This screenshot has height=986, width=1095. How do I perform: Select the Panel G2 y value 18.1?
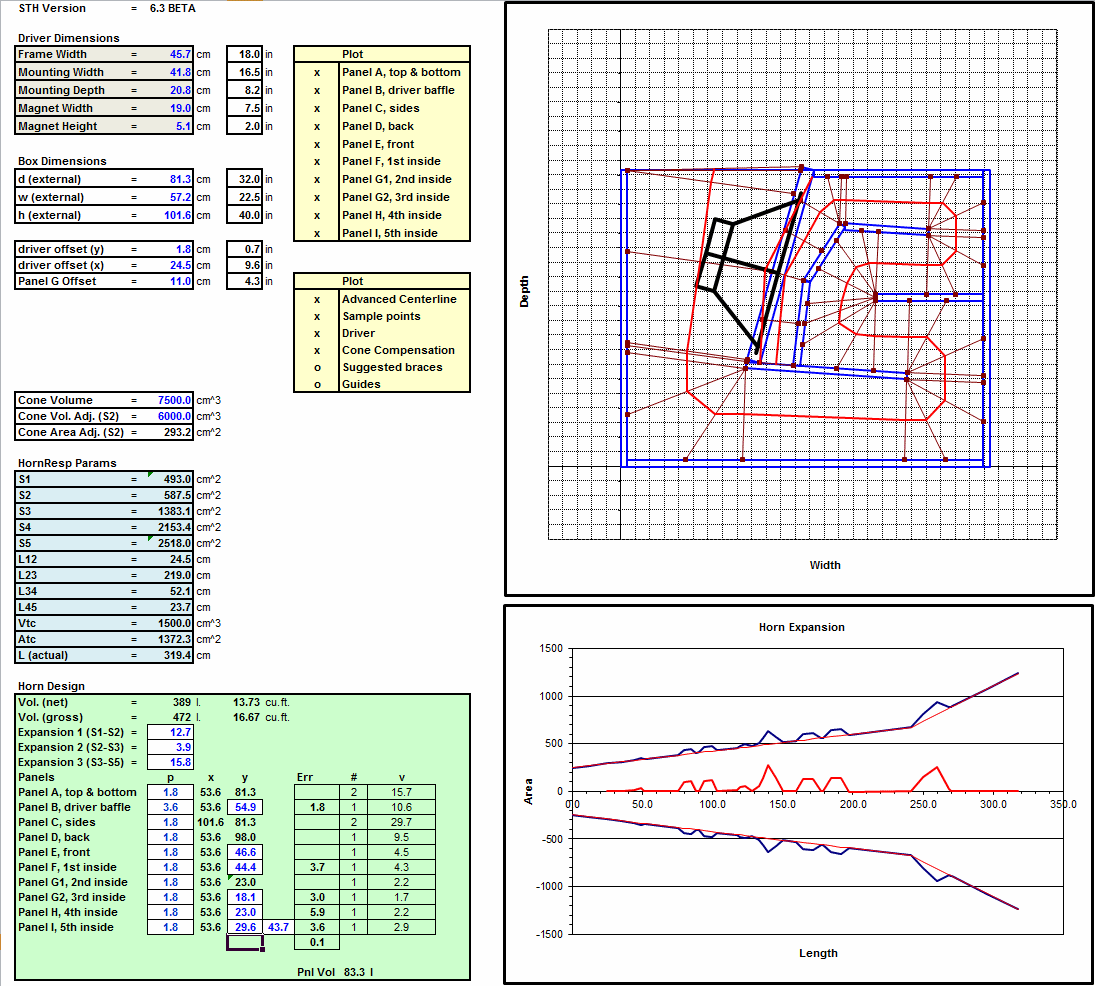[x=245, y=897]
